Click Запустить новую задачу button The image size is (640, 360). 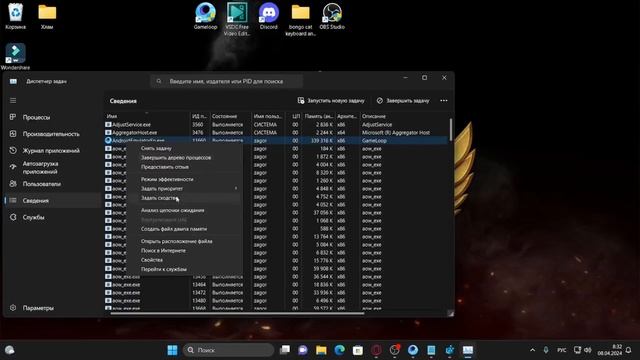[331, 100]
